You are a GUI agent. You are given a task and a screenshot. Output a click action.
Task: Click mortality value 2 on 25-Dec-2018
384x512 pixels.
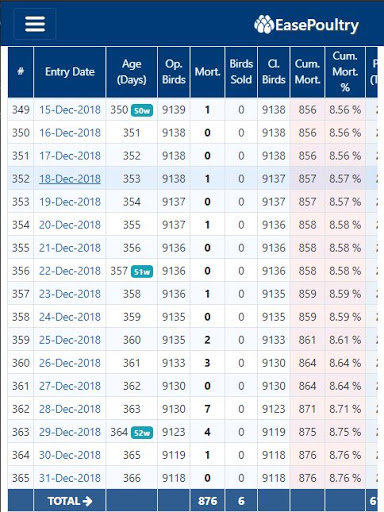pos(207,340)
